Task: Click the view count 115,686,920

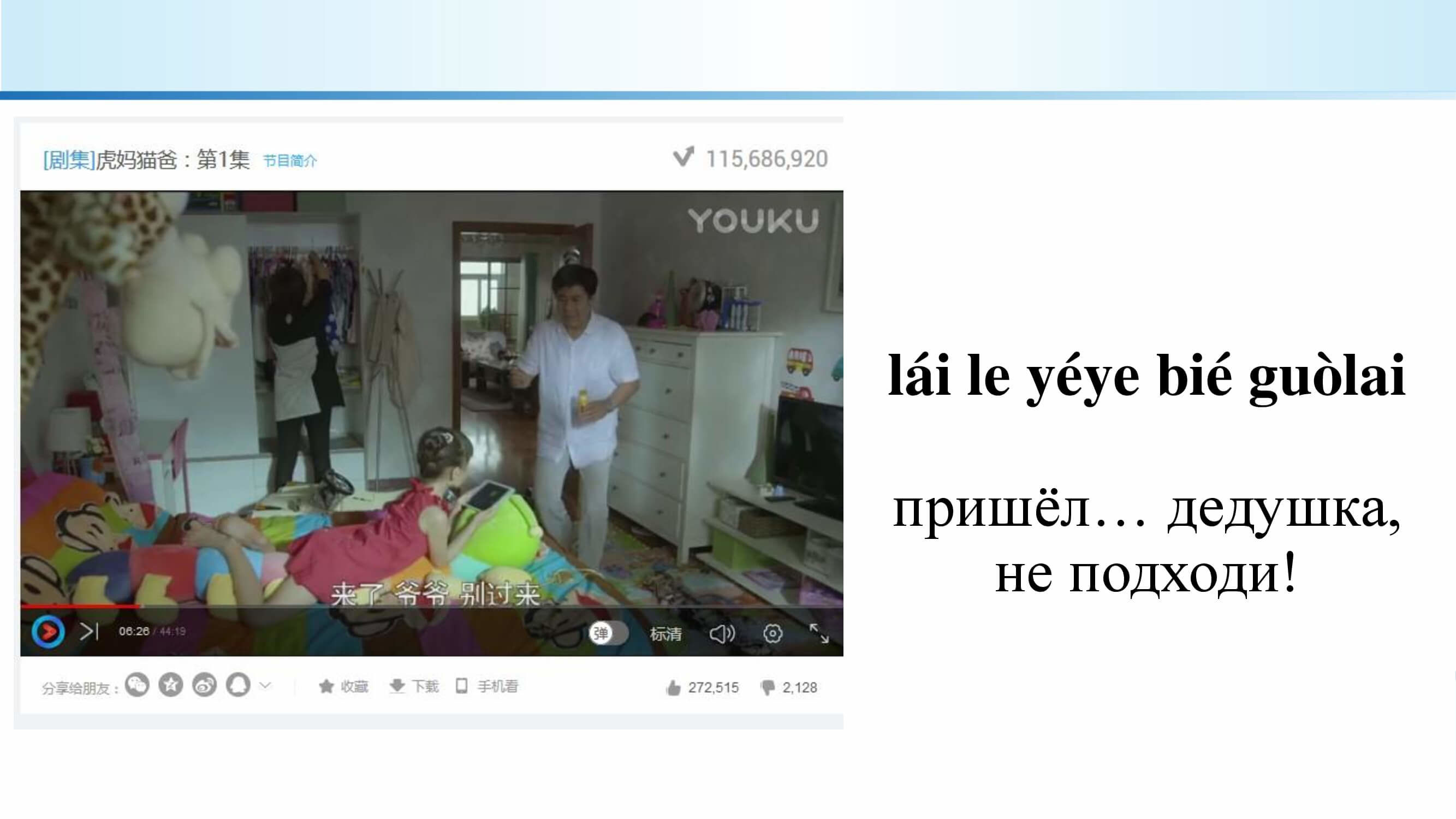Action: [767, 159]
